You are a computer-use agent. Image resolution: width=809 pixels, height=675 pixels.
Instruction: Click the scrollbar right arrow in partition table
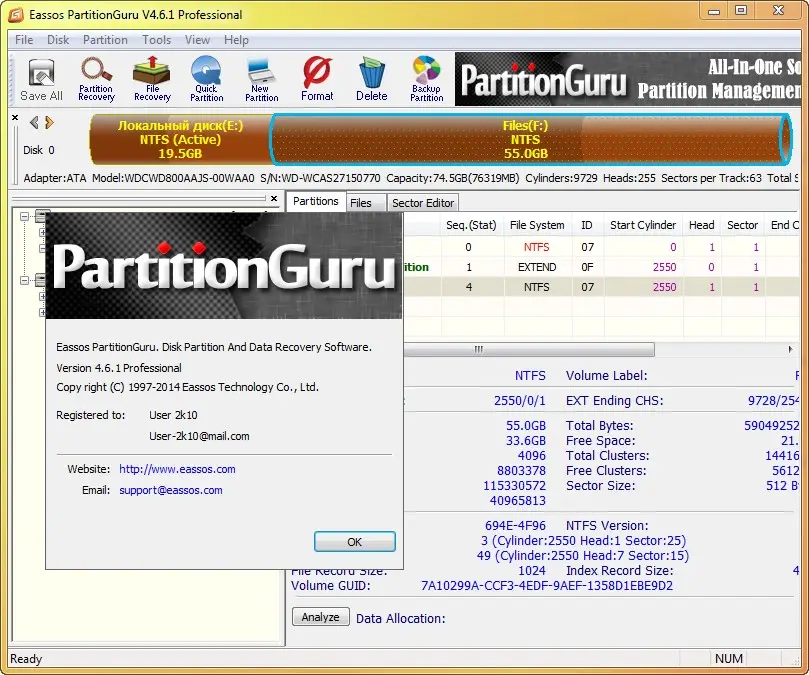click(790, 349)
